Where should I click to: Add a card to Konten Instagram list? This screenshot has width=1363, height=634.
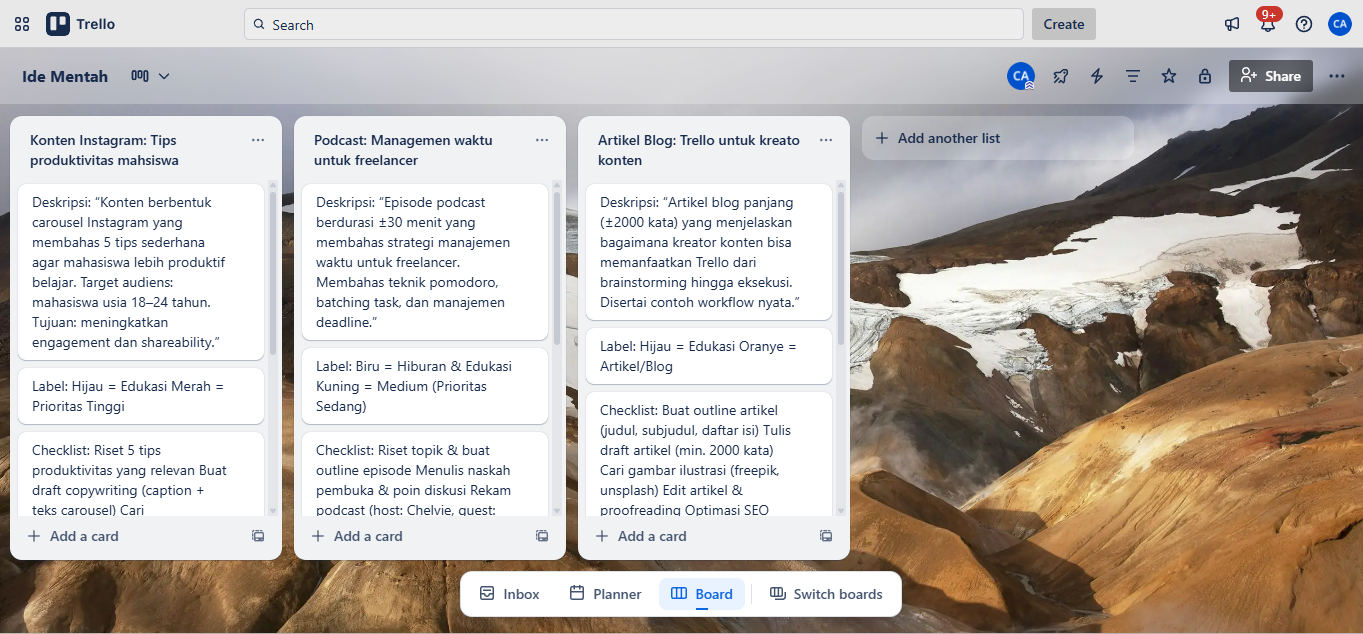click(130, 536)
